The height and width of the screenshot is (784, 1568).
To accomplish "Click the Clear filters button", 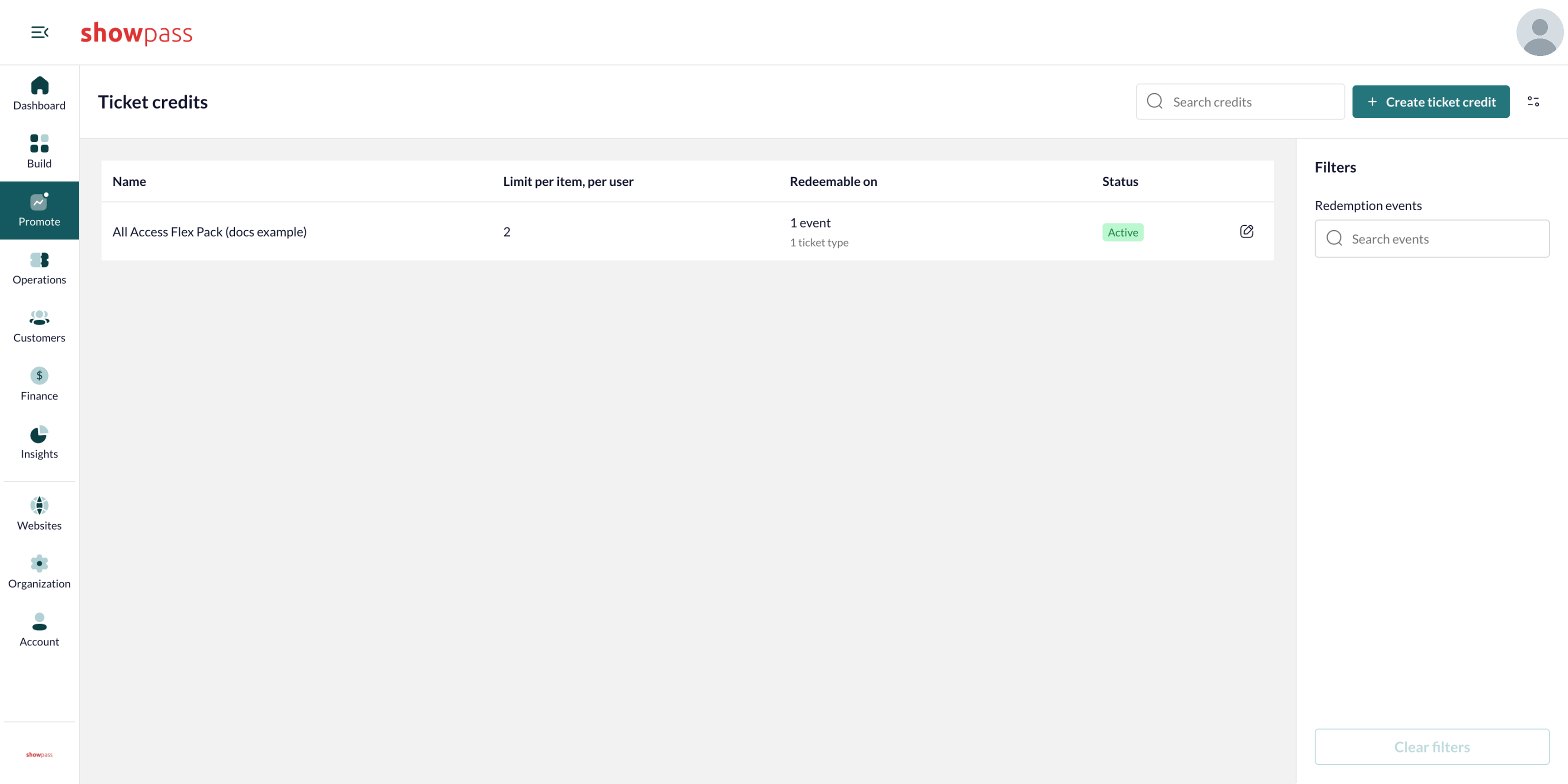I will (1431, 746).
